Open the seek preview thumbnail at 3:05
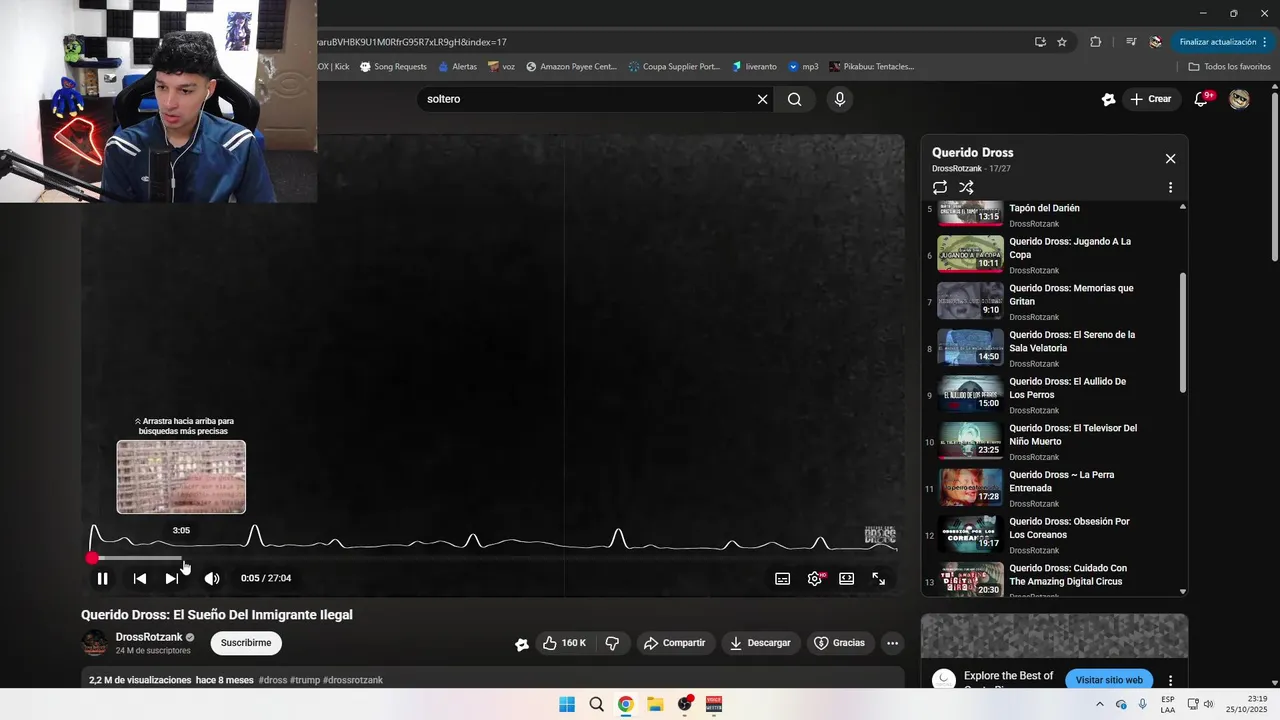The width and height of the screenshot is (1280, 720). tap(181, 477)
